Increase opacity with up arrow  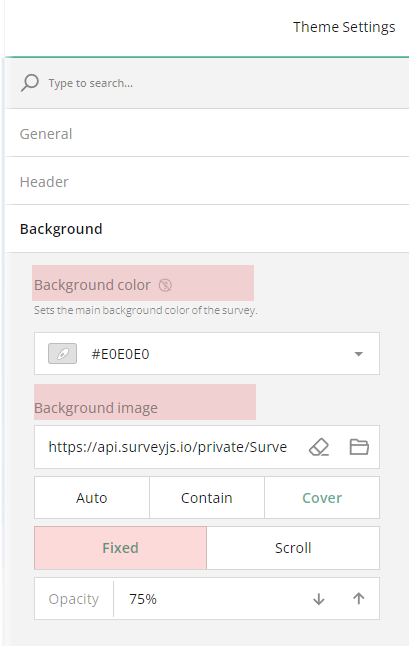coord(359,599)
